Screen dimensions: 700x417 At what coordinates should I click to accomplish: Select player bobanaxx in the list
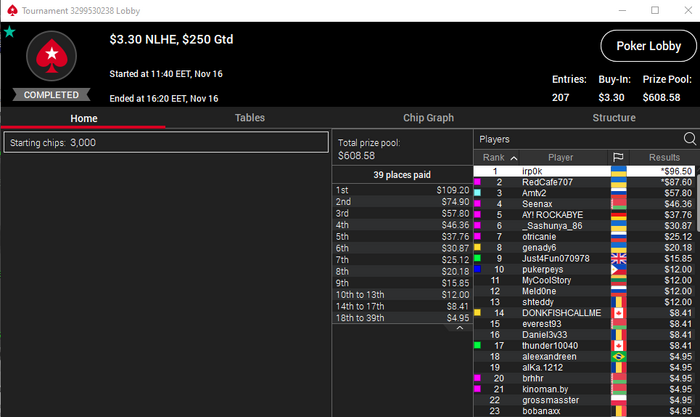point(584,411)
